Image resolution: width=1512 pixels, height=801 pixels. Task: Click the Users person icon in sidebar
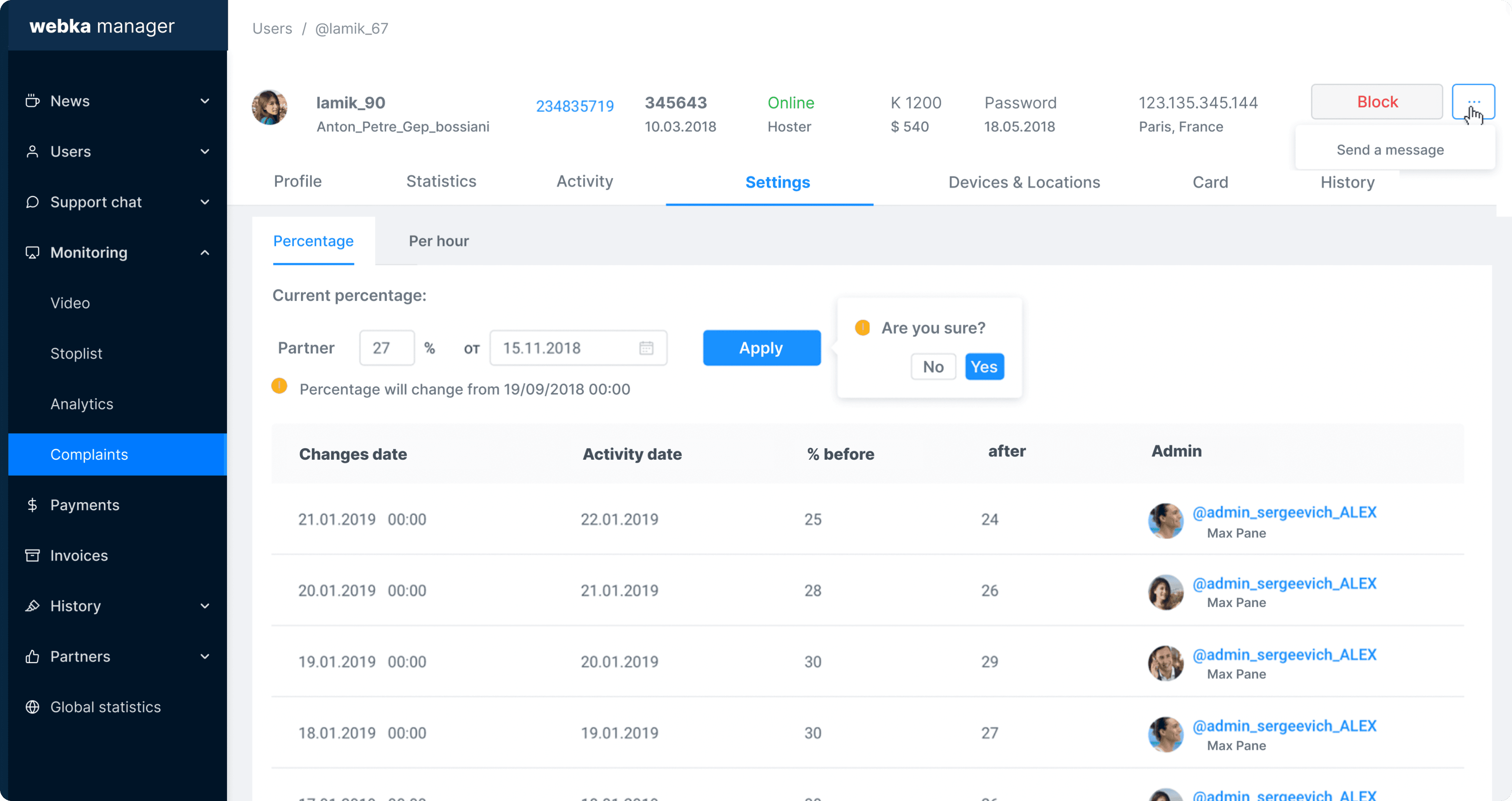pos(32,151)
